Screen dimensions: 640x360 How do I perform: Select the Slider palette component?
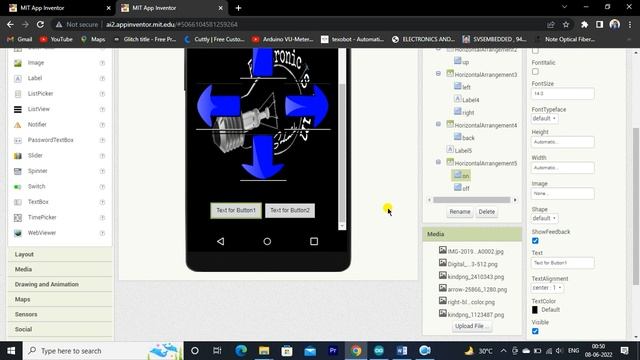(x=35, y=156)
